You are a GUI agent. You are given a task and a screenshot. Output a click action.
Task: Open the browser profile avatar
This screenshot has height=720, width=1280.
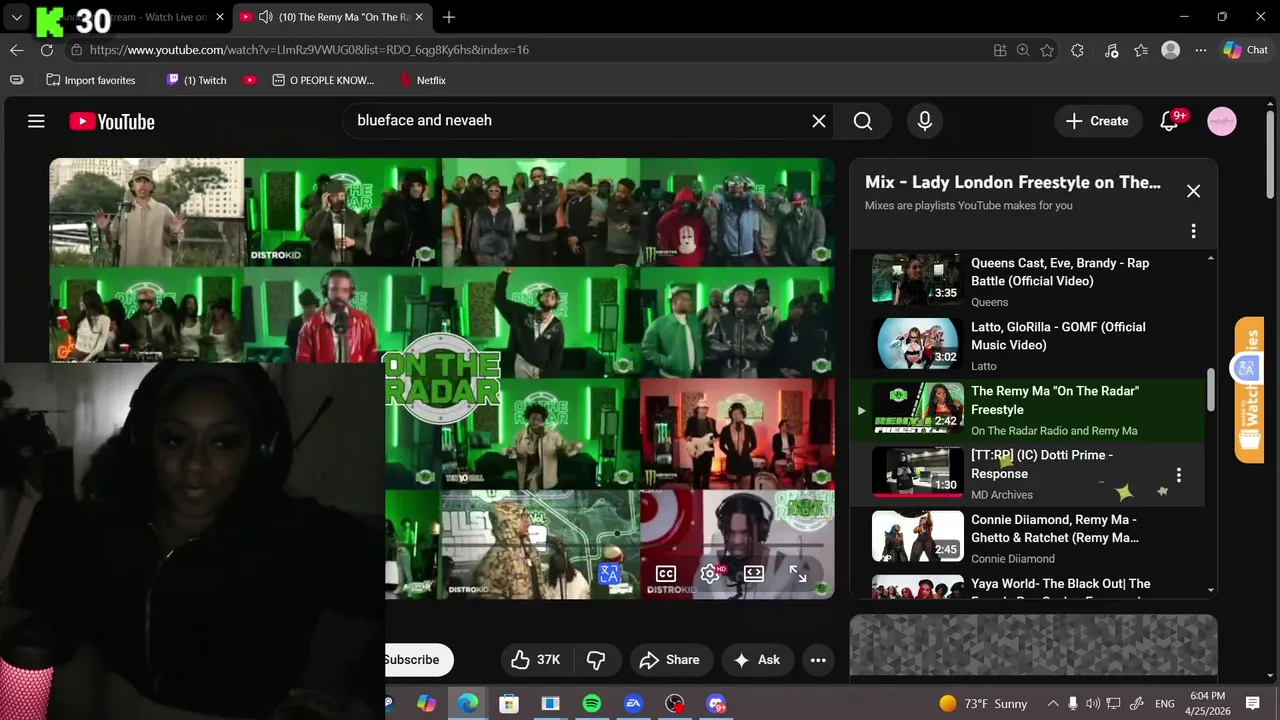[x=1171, y=50]
